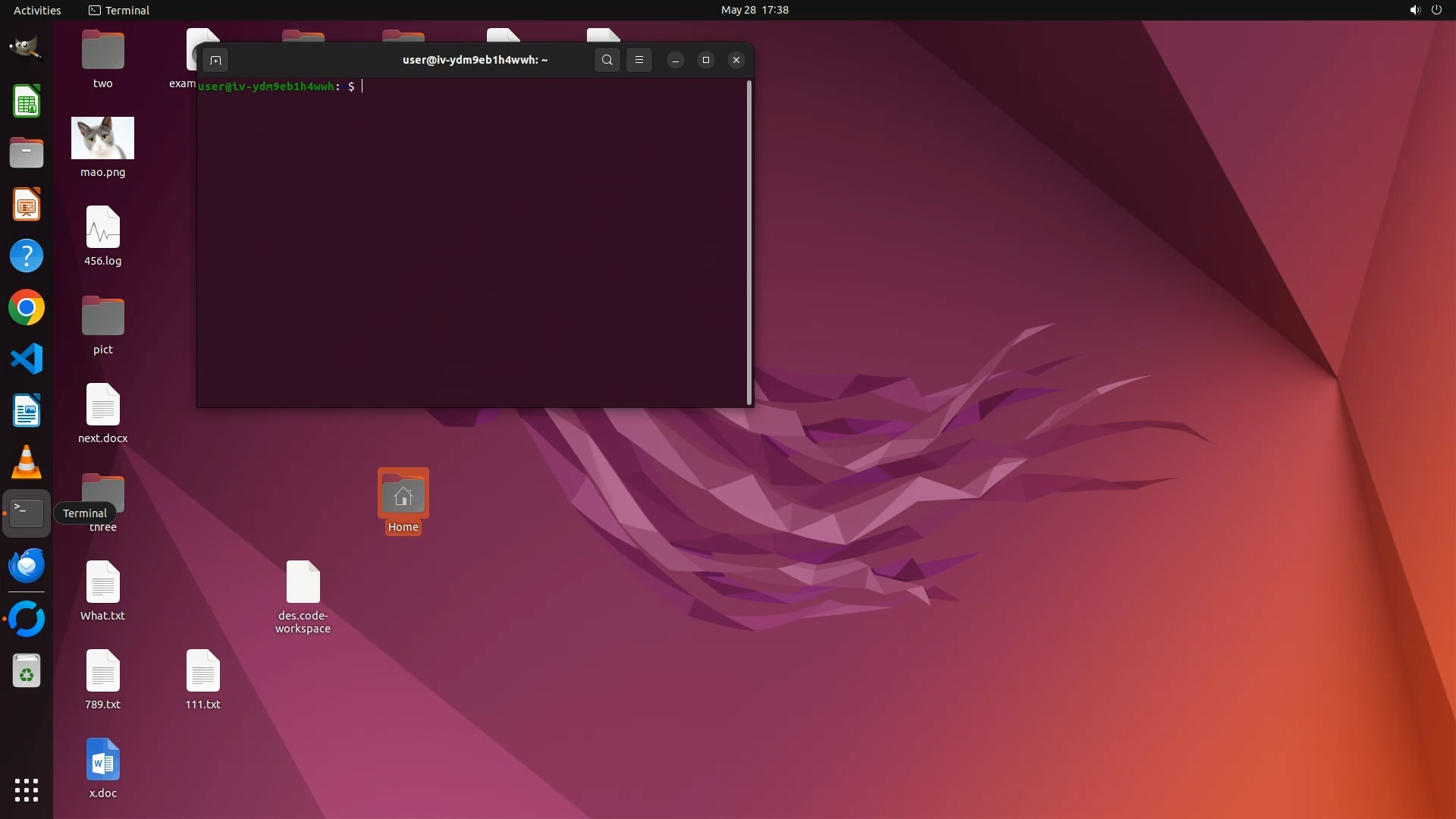Open the date and time calendar
The image size is (1456, 819).
(x=754, y=10)
